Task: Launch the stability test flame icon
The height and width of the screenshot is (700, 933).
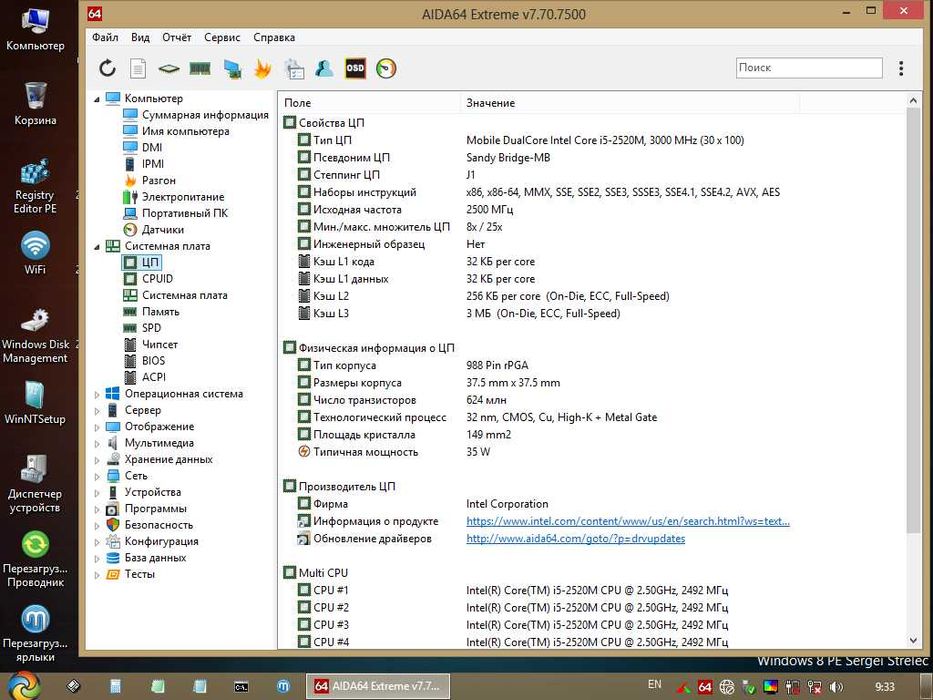Action: point(262,68)
